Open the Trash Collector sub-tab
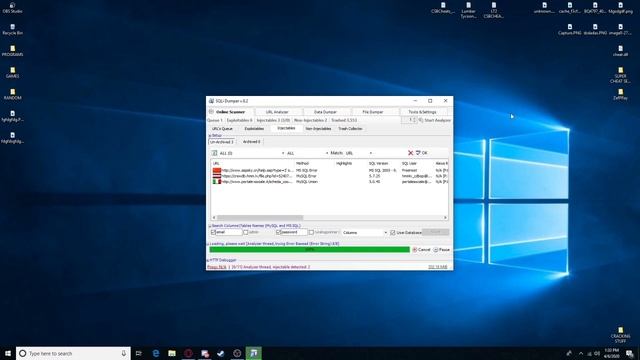Viewport: 640px width, 360px height. [350, 129]
